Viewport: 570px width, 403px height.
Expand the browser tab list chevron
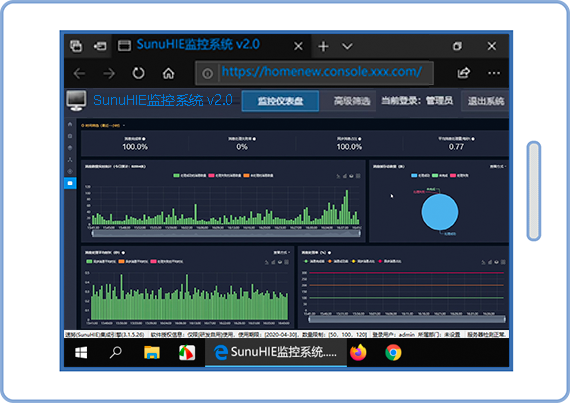click(x=348, y=47)
